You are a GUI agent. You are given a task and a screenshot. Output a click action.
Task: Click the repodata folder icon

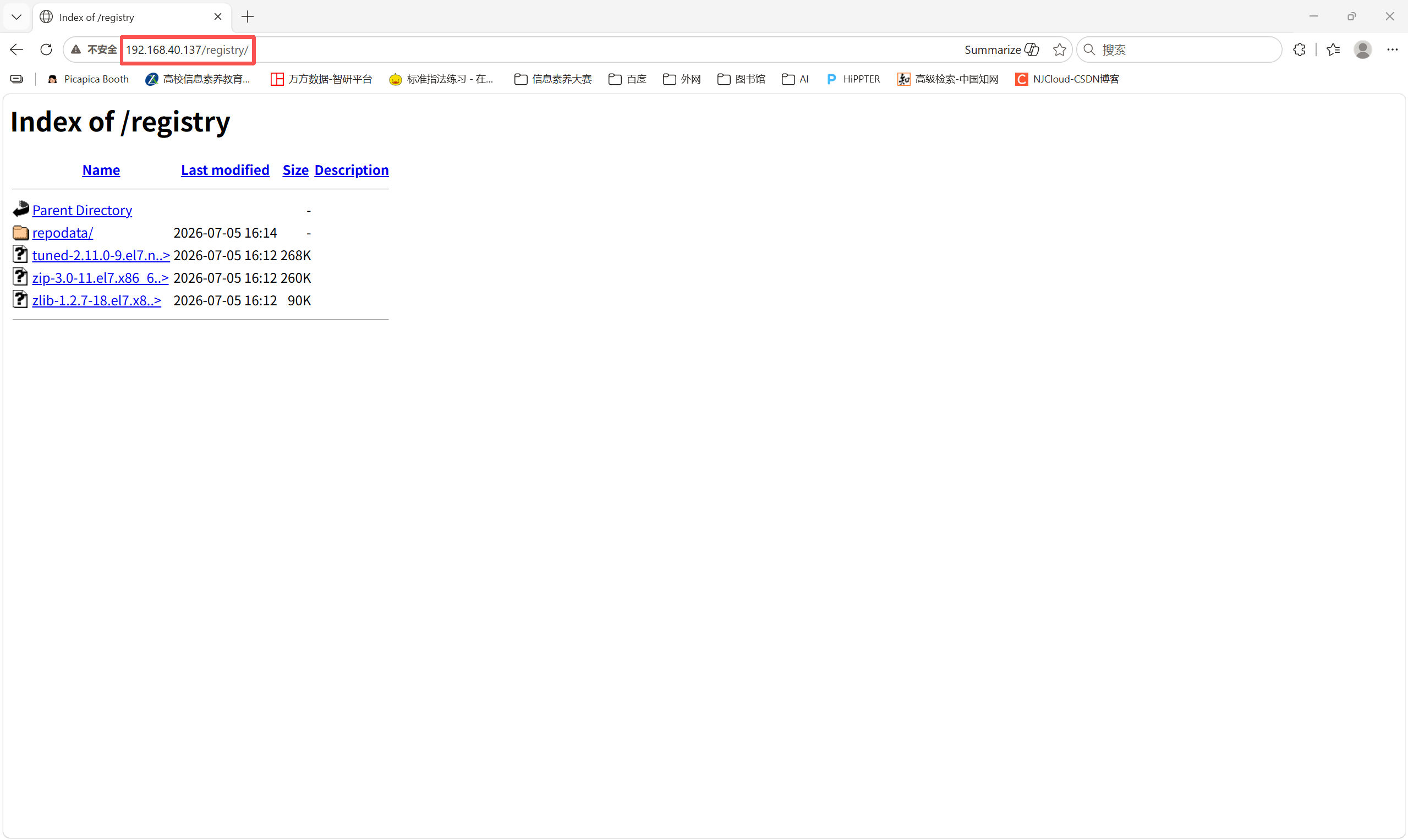pyautogui.click(x=20, y=232)
